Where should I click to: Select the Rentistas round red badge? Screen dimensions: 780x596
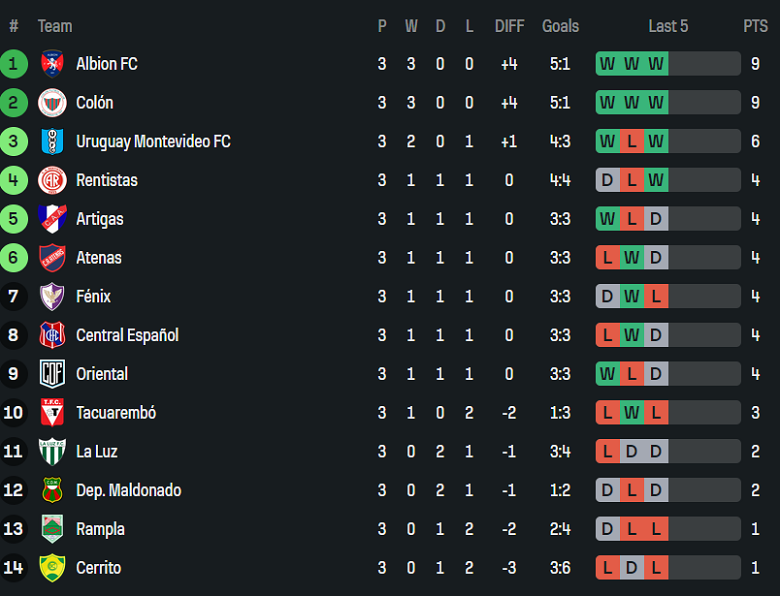52,180
